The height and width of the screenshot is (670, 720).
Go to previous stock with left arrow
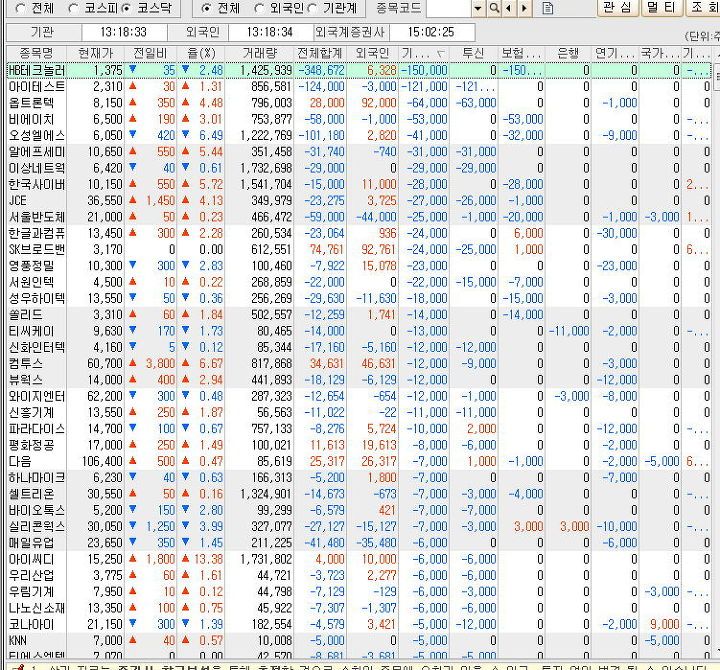pos(508,8)
